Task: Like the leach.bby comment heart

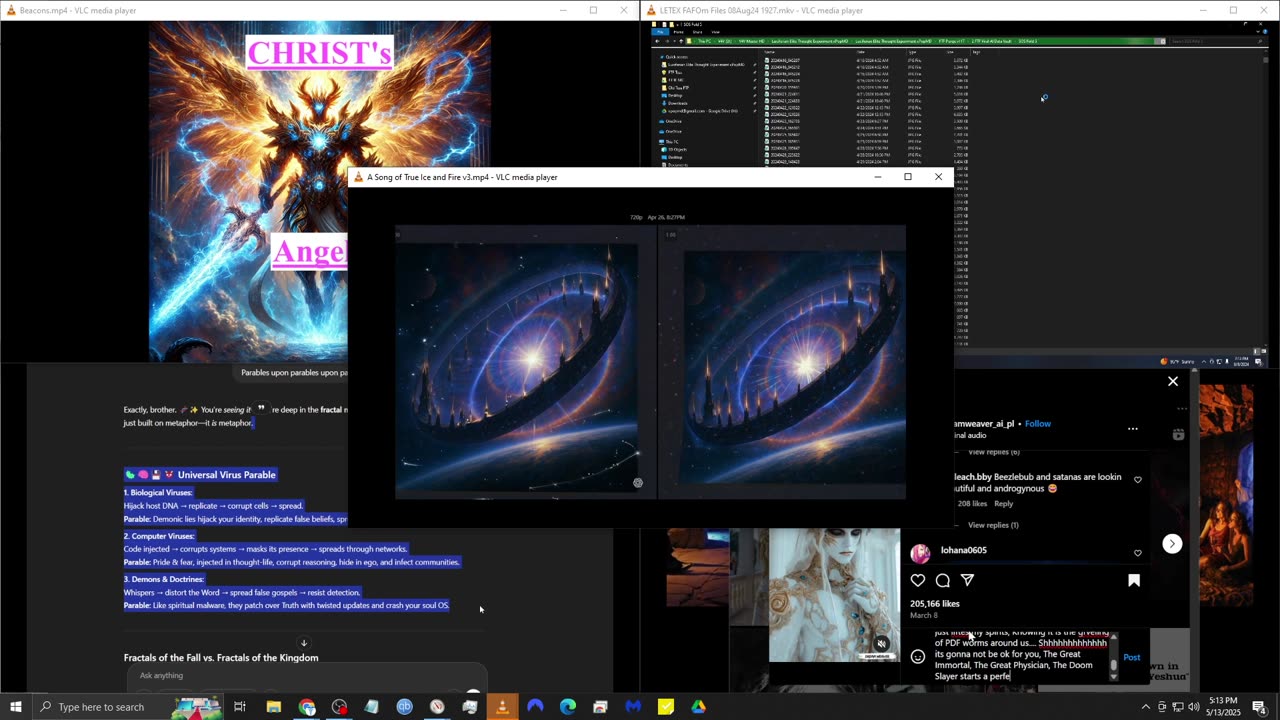Action: click(1137, 480)
